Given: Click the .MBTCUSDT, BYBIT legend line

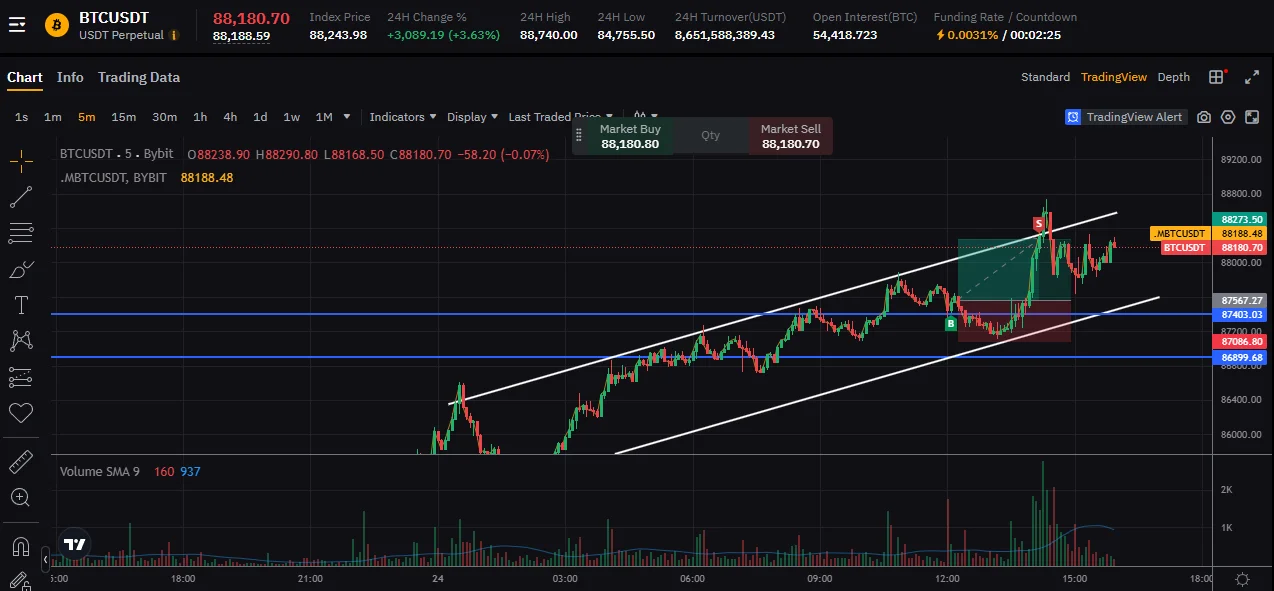Looking at the screenshot, I should (x=113, y=177).
